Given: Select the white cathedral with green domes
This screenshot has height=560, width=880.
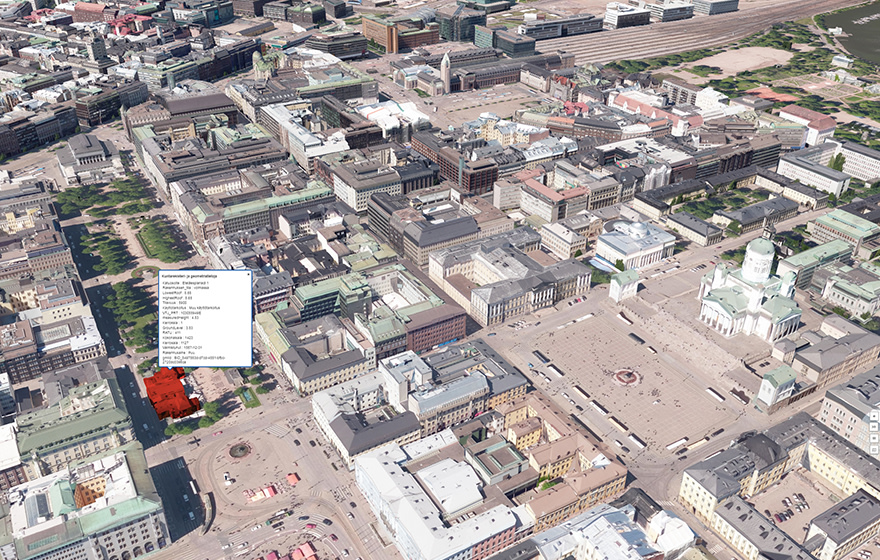Looking at the screenshot, I should click(x=749, y=292).
